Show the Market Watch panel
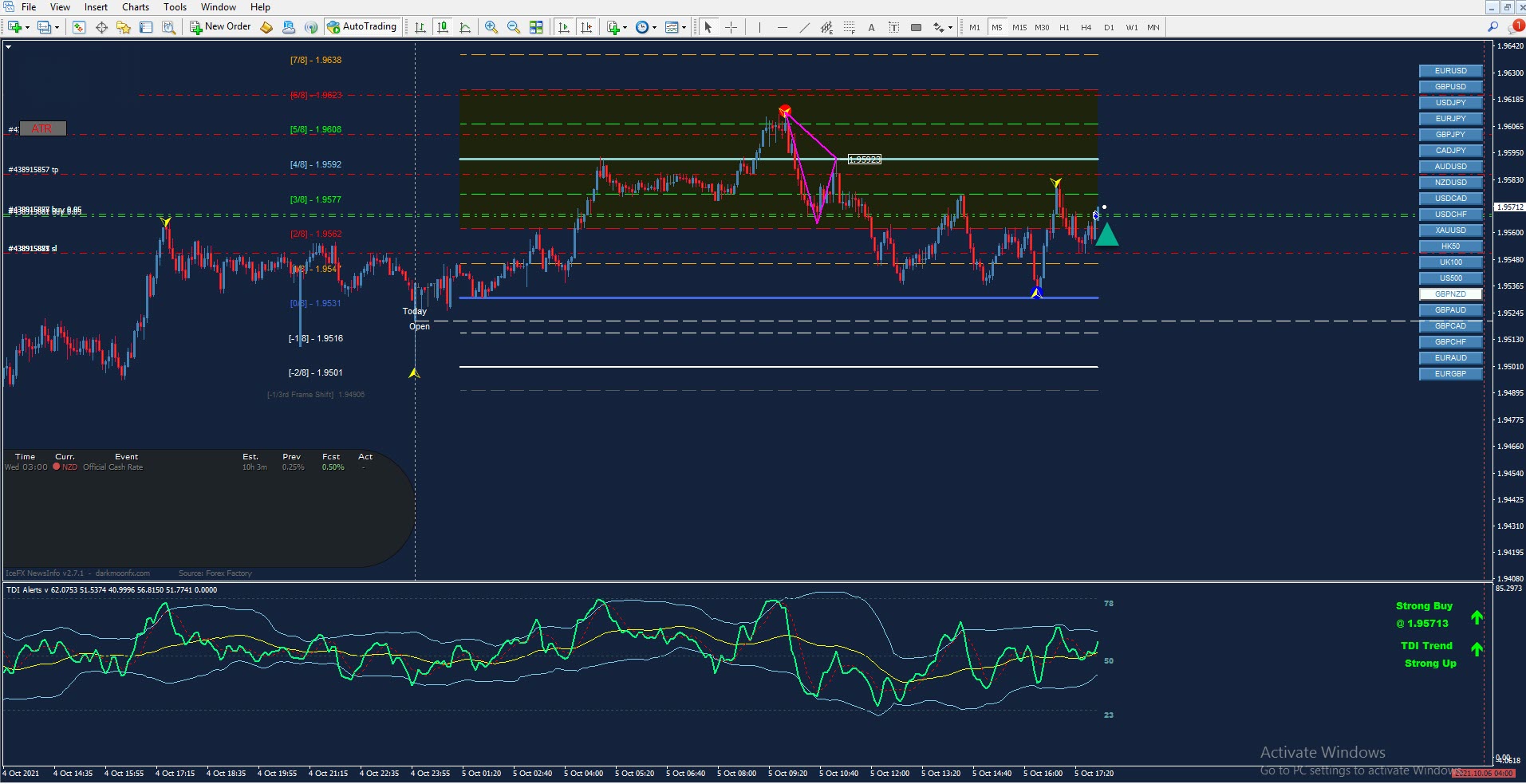The width and height of the screenshot is (1526, 784). coord(78,27)
